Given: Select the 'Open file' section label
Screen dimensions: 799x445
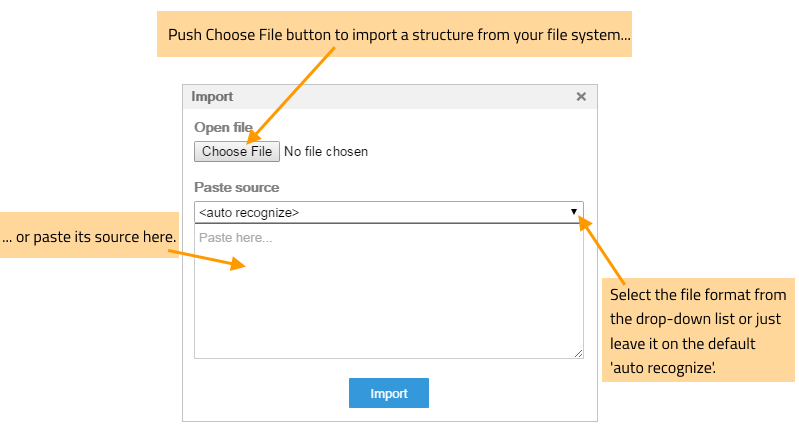Looking at the screenshot, I should tap(223, 127).
